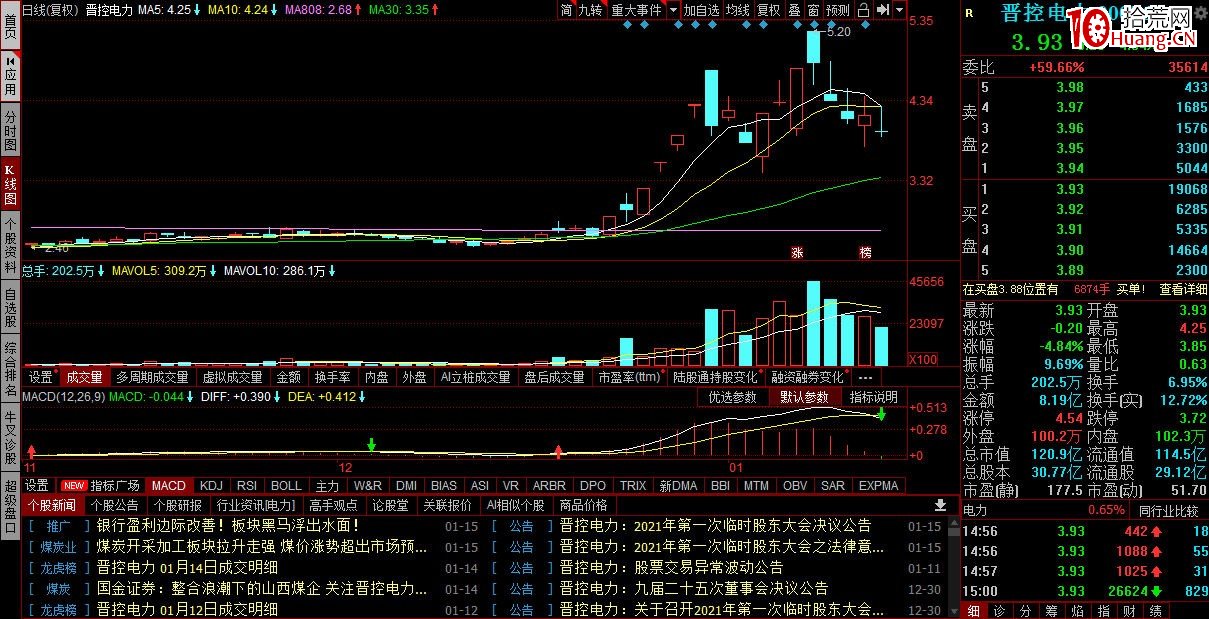Switch to the 个股公告 news tab
This screenshot has height=619, width=1209.
(115, 505)
